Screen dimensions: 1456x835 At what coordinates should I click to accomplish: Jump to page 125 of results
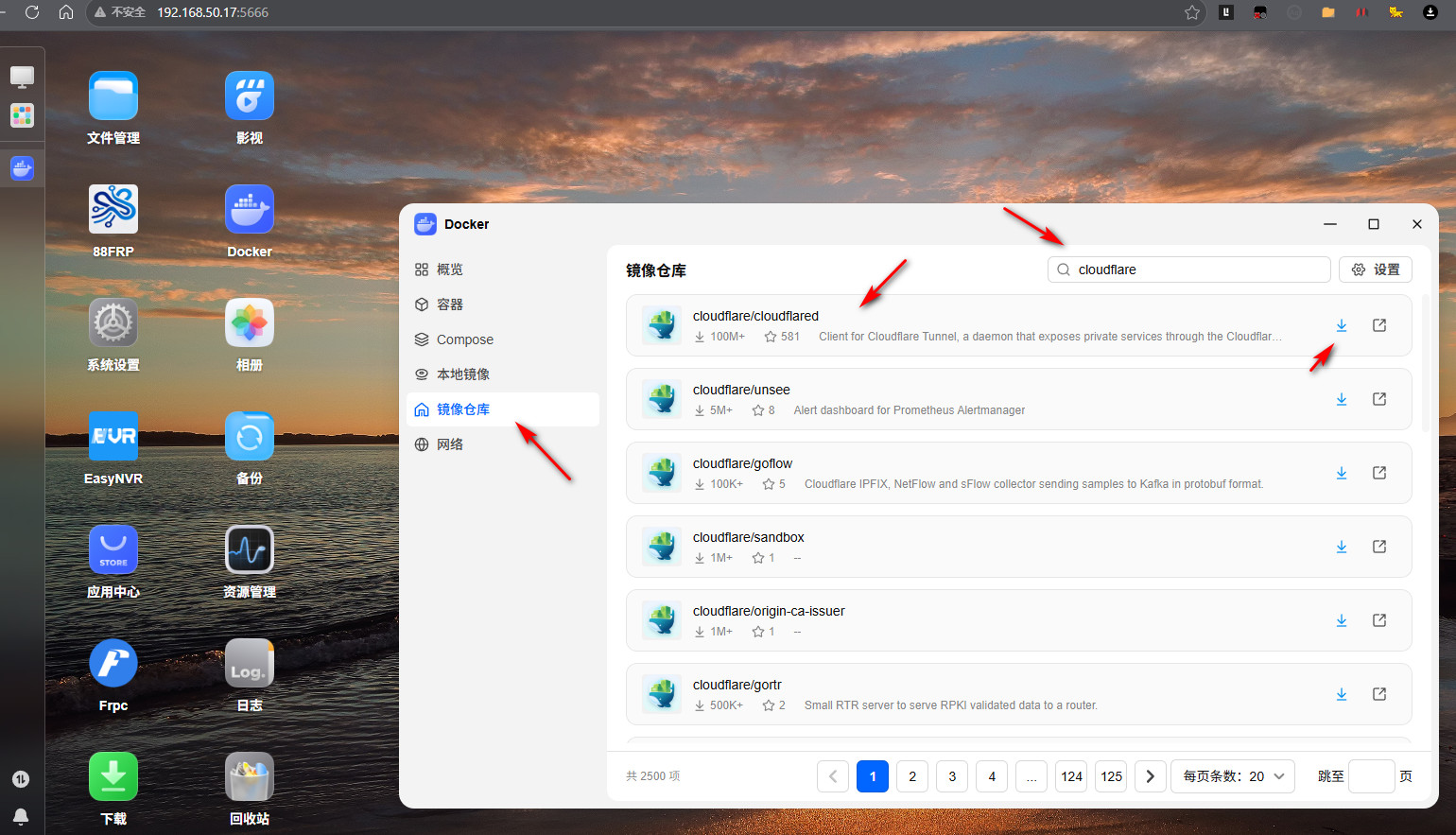tap(1111, 776)
